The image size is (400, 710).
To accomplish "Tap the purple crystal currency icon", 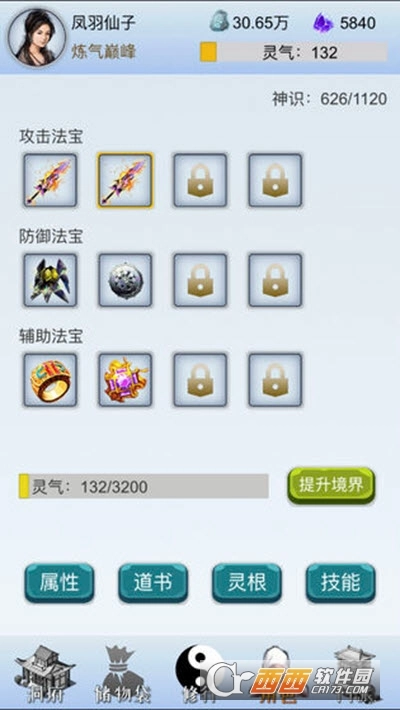I will pyautogui.click(x=323, y=23).
